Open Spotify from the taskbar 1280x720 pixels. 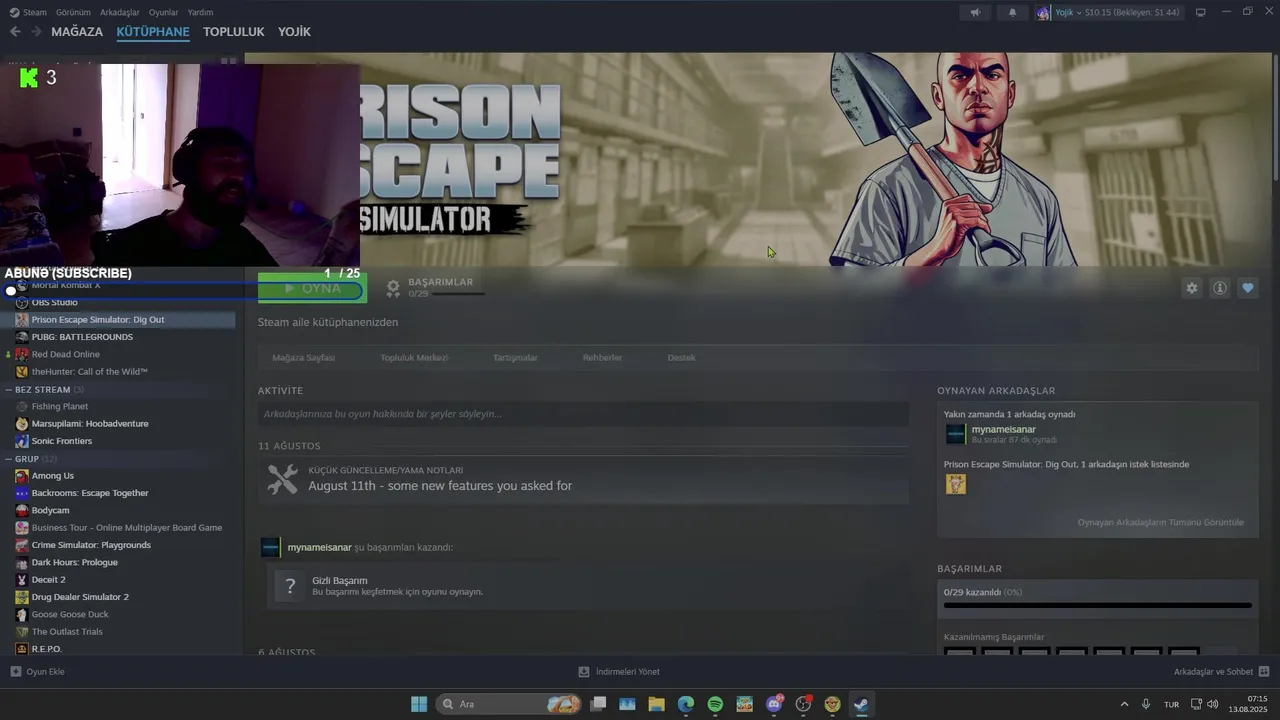pyautogui.click(x=715, y=704)
